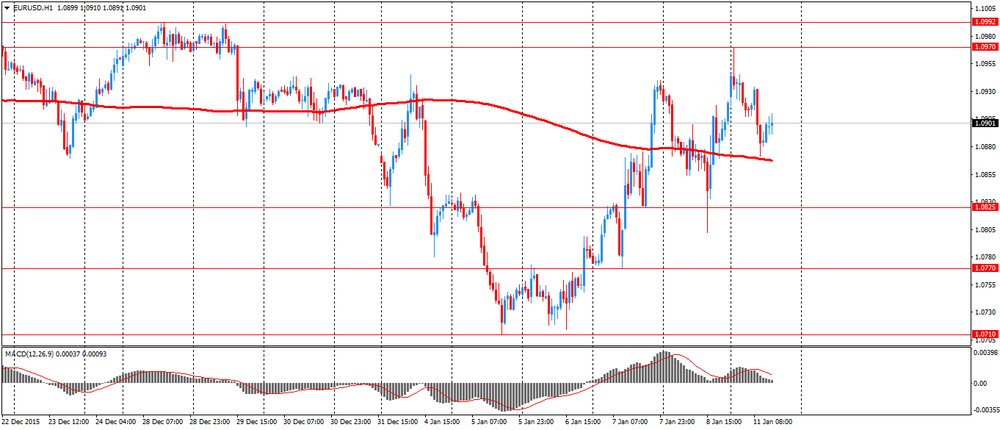
Task: Click the 28 Dec 23:00 time label
Action: pyautogui.click(x=212, y=422)
